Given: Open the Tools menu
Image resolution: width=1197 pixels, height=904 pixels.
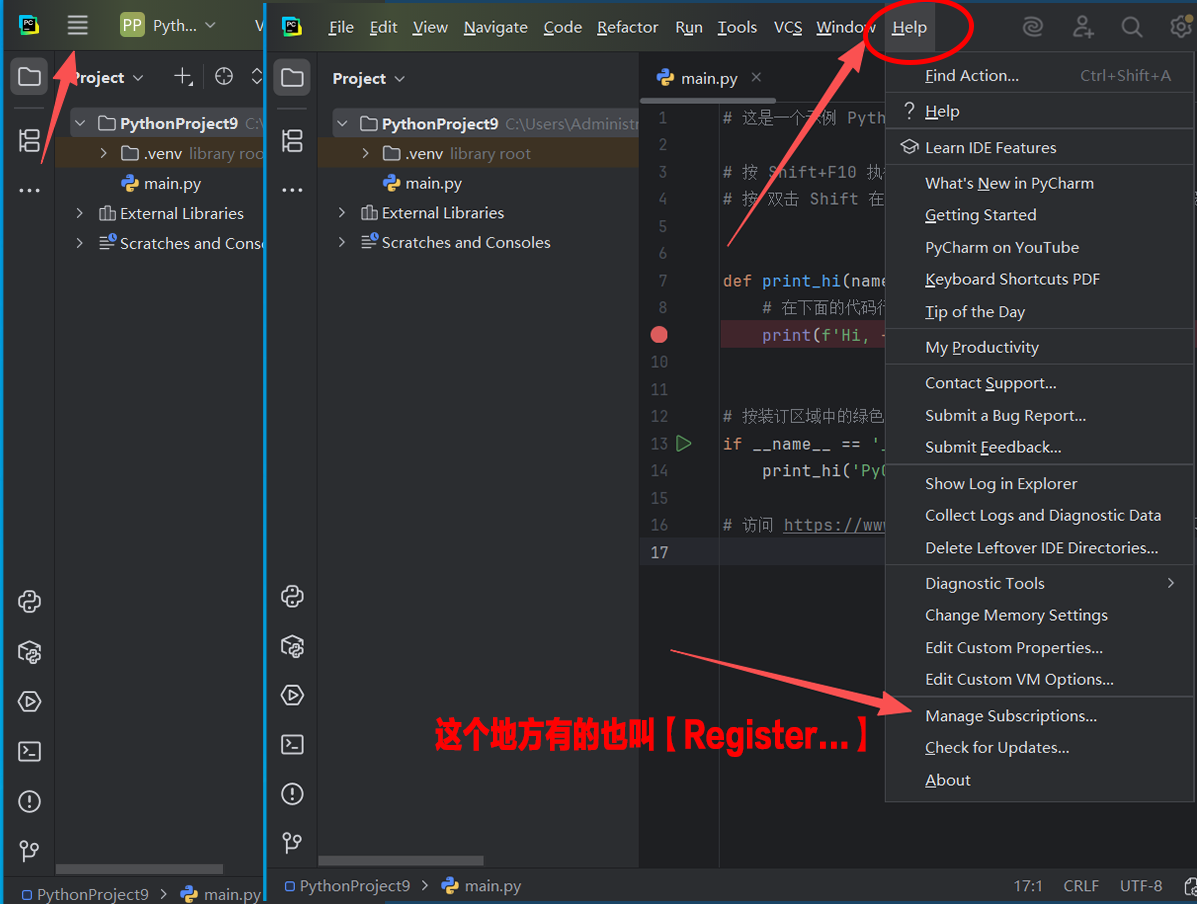Looking at the screenshot, I should point(737,27).
